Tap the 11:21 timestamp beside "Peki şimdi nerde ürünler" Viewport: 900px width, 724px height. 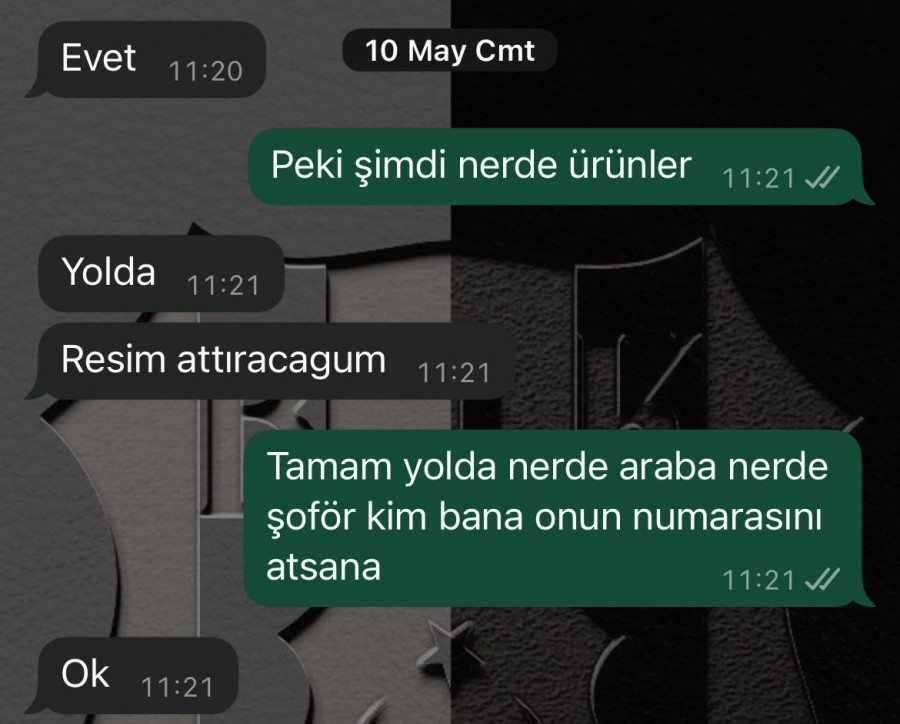pyautogui.click(x=758, y=178)
